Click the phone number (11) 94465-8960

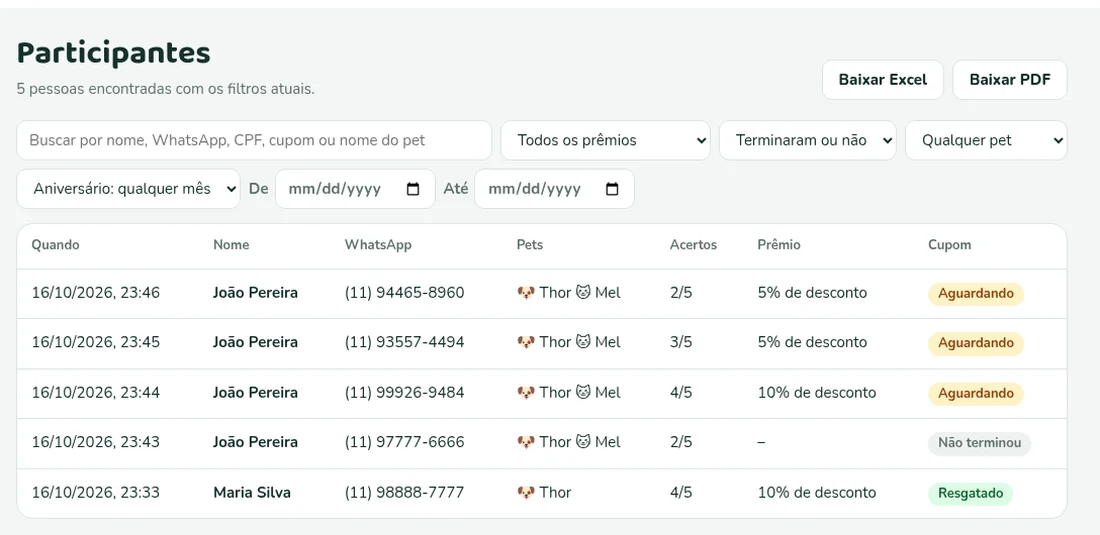pos(404,292)
